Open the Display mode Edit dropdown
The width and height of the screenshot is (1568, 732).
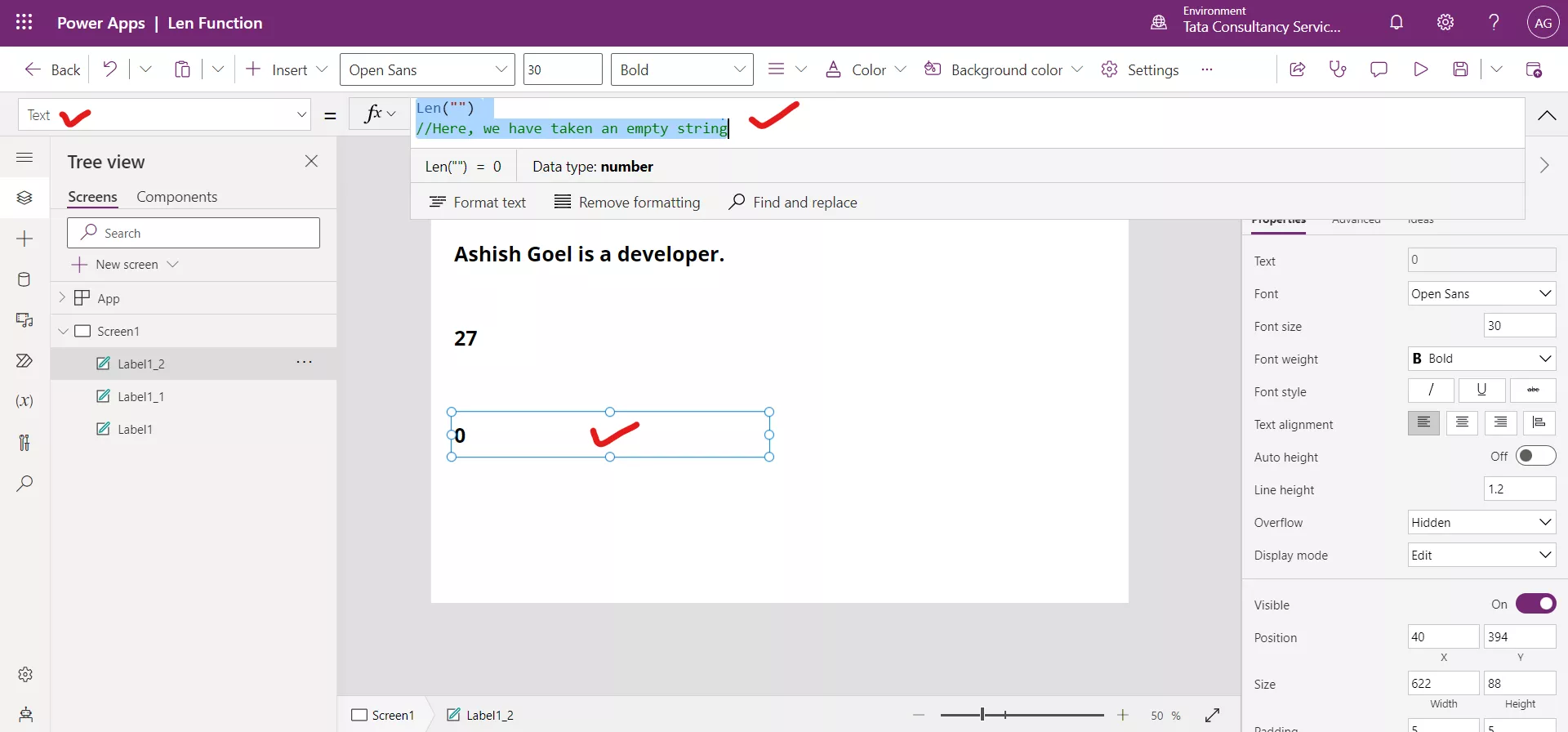1481,555
